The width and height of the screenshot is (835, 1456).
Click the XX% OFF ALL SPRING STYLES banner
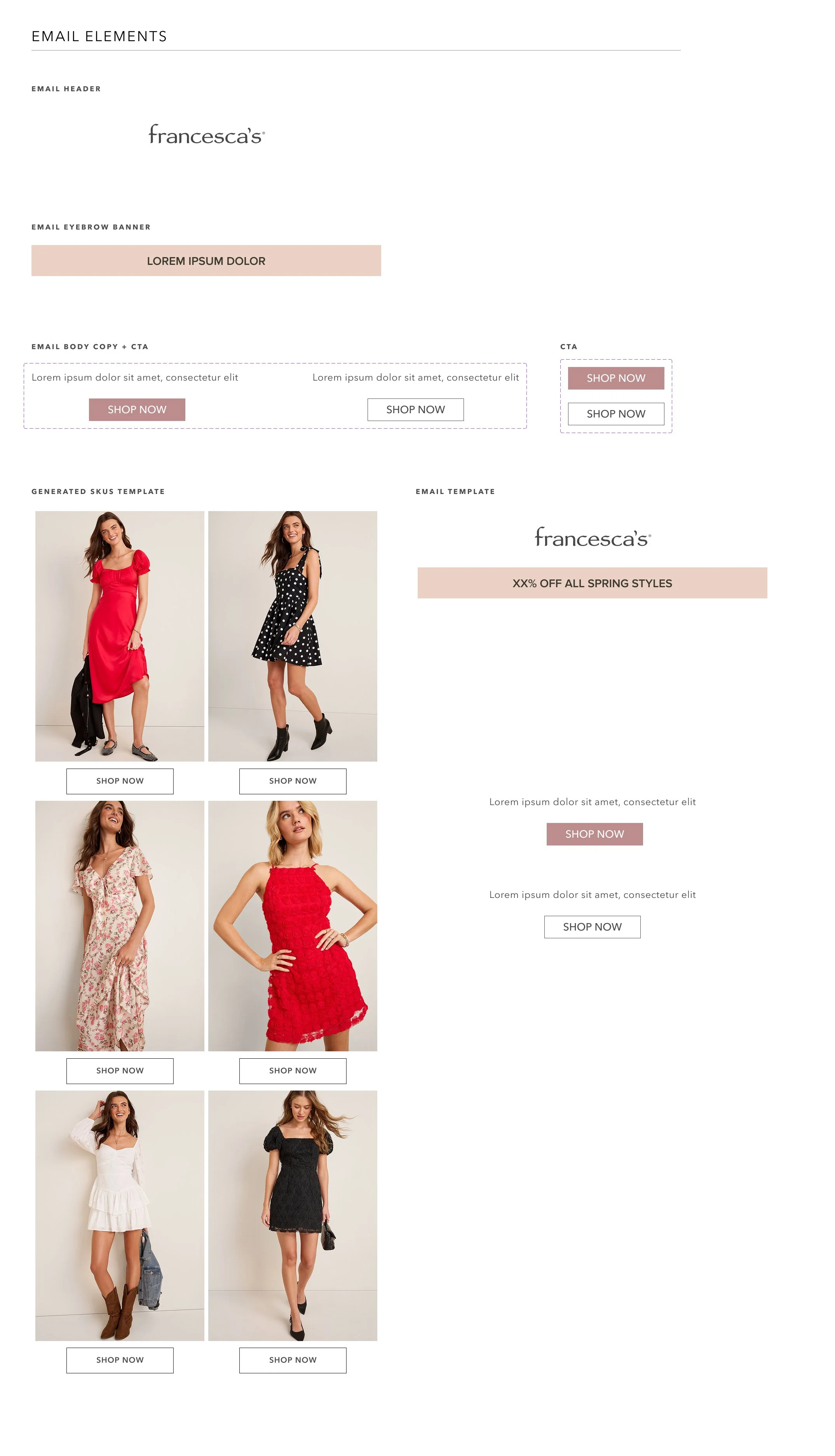[592, 583]
